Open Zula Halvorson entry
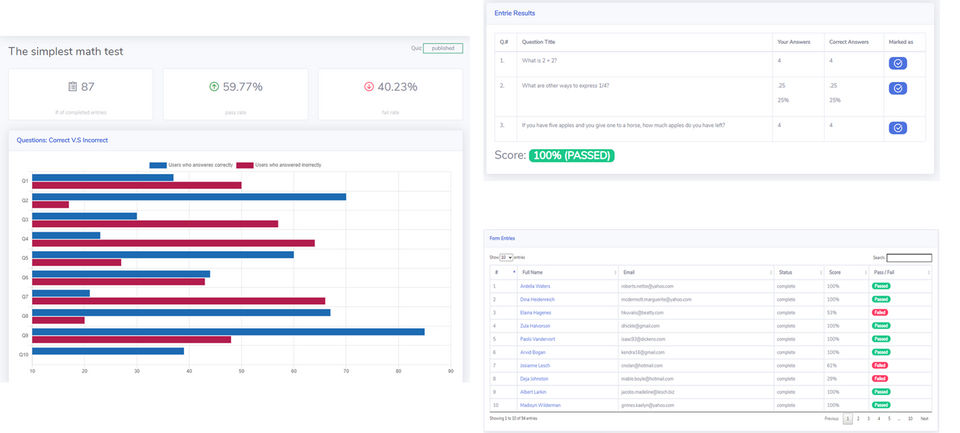Viewport: 960px width, 433px height. click(x=535, y=326)
